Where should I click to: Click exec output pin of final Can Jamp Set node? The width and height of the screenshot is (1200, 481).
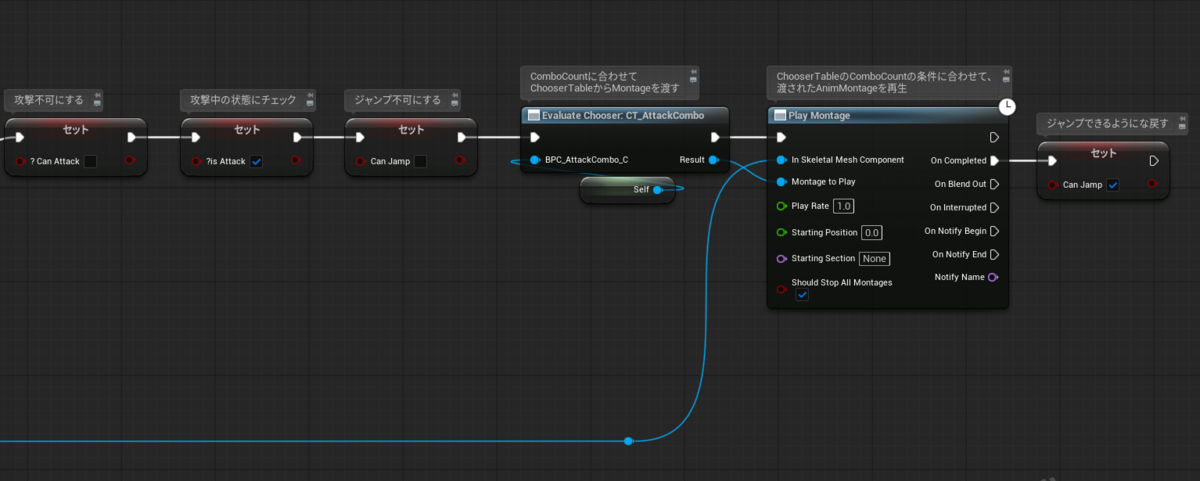[1154, 160]
